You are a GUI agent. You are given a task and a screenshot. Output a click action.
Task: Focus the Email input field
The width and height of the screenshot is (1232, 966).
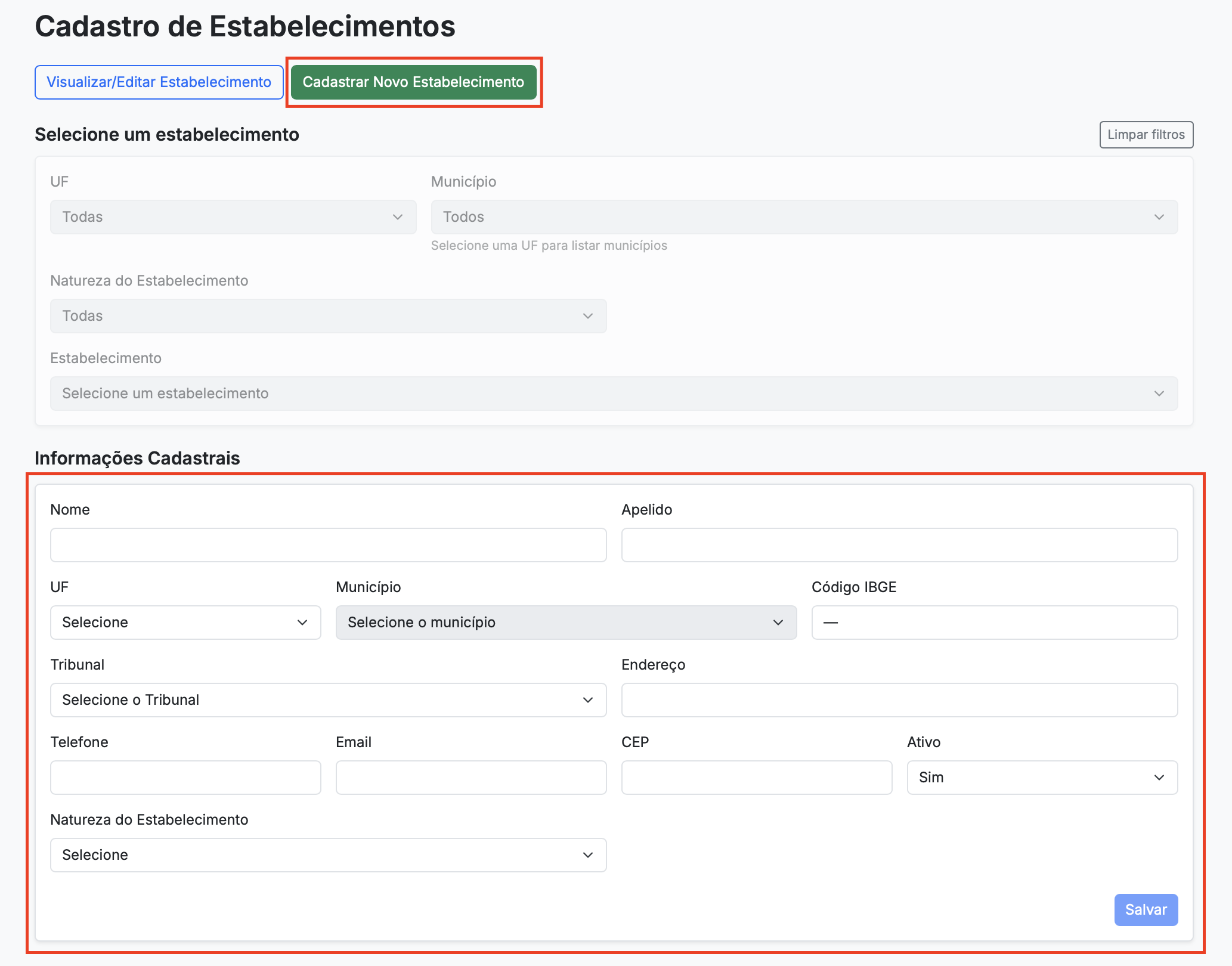(471, 778)
